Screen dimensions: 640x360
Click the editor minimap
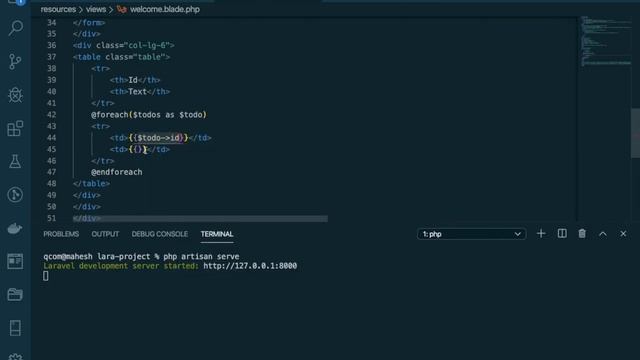605,41
